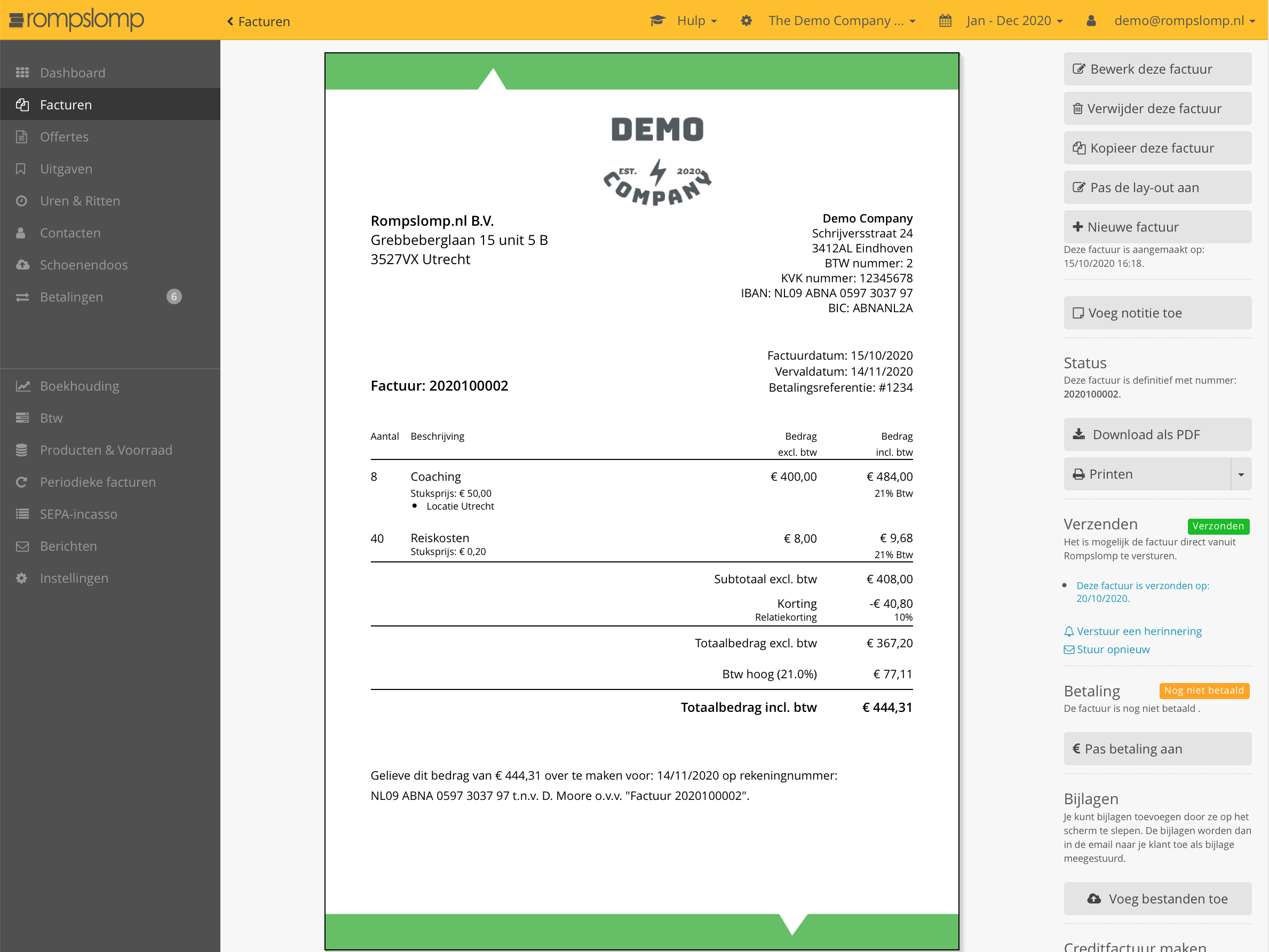Click Verstuur een herinnering link
The width and height of the screenshot is (1269, 952).
[1138, 631]
